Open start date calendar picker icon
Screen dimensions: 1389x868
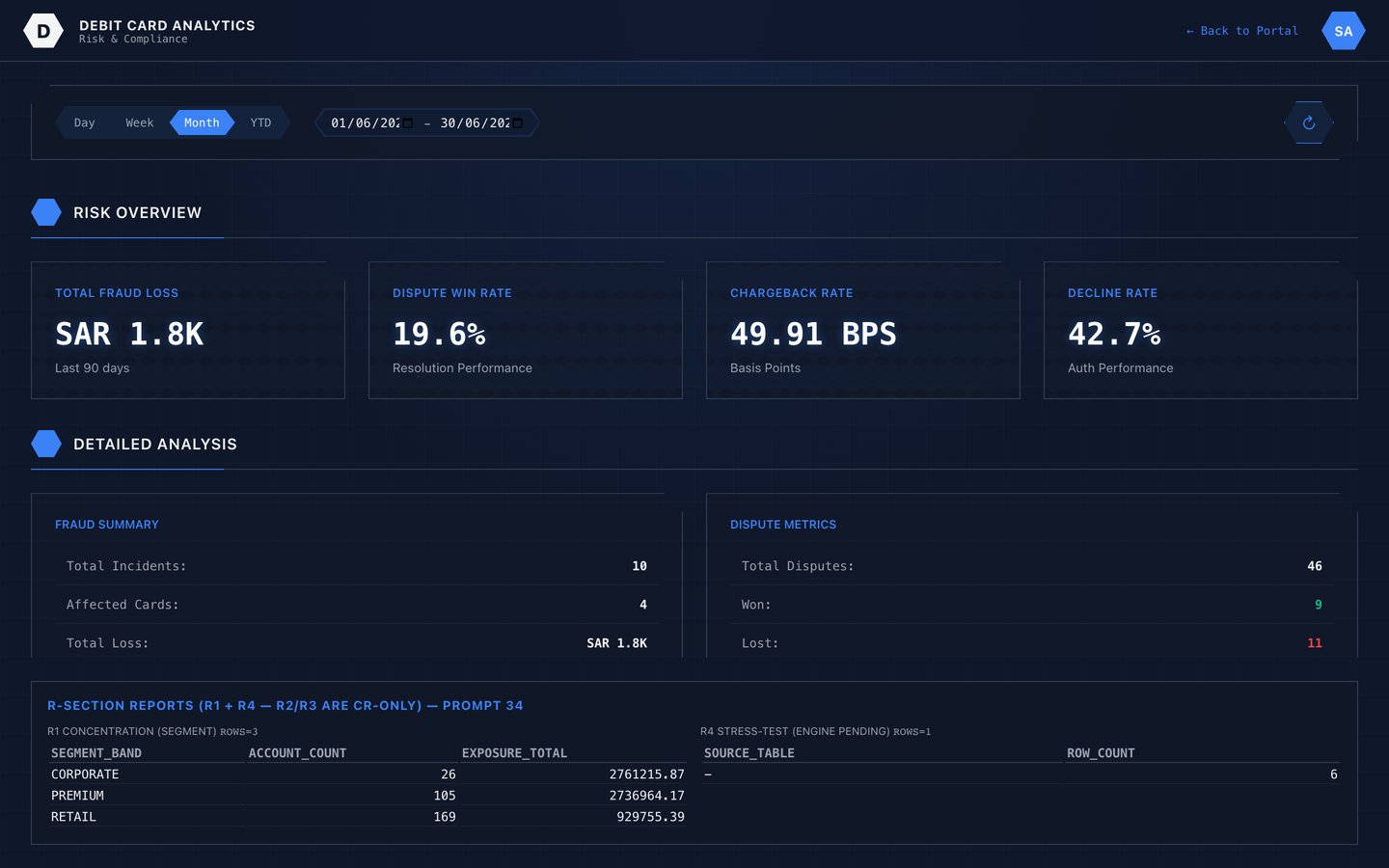[x=407, y=122]
